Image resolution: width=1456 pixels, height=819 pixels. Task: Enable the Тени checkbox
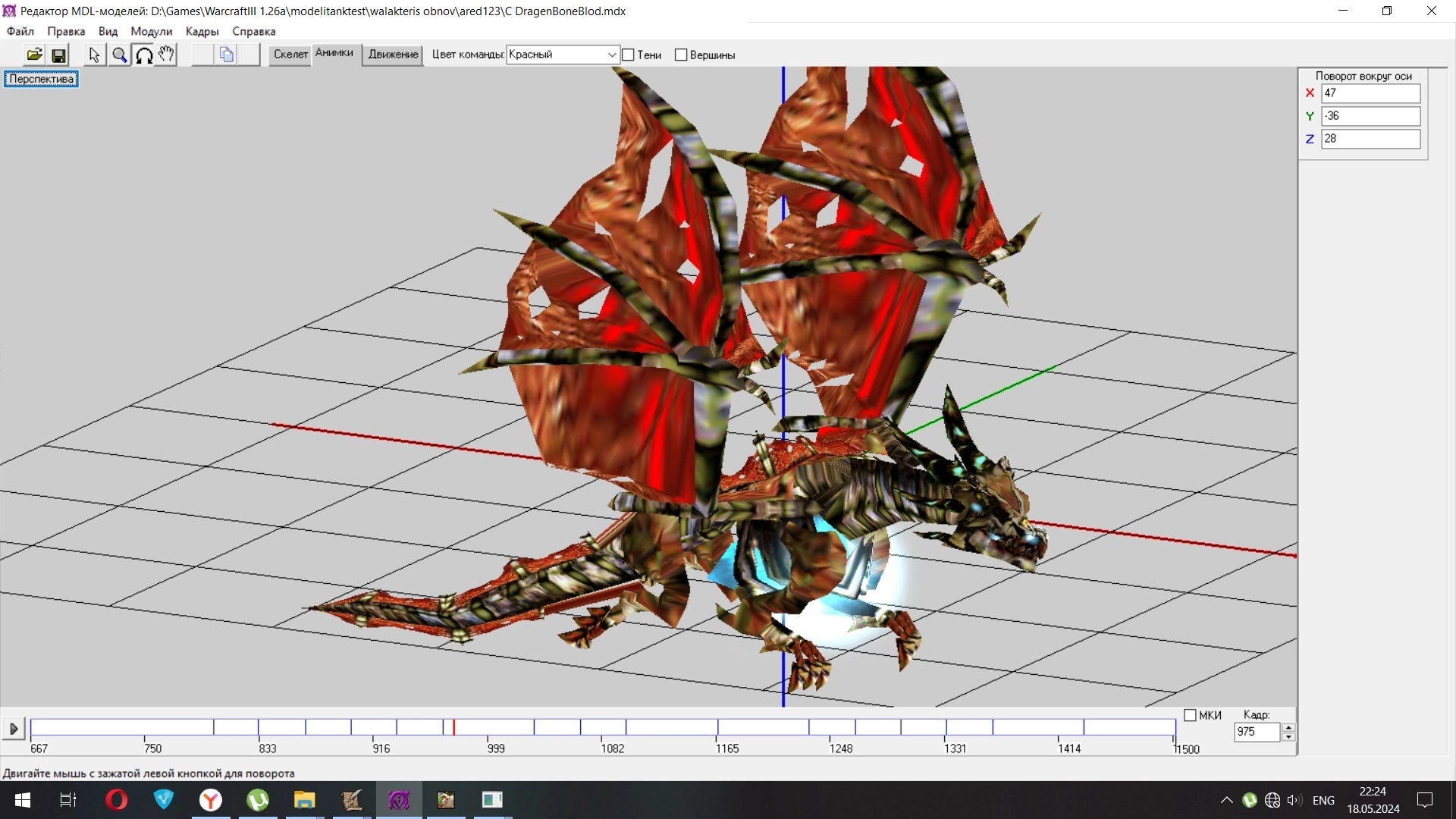point(629,55)
